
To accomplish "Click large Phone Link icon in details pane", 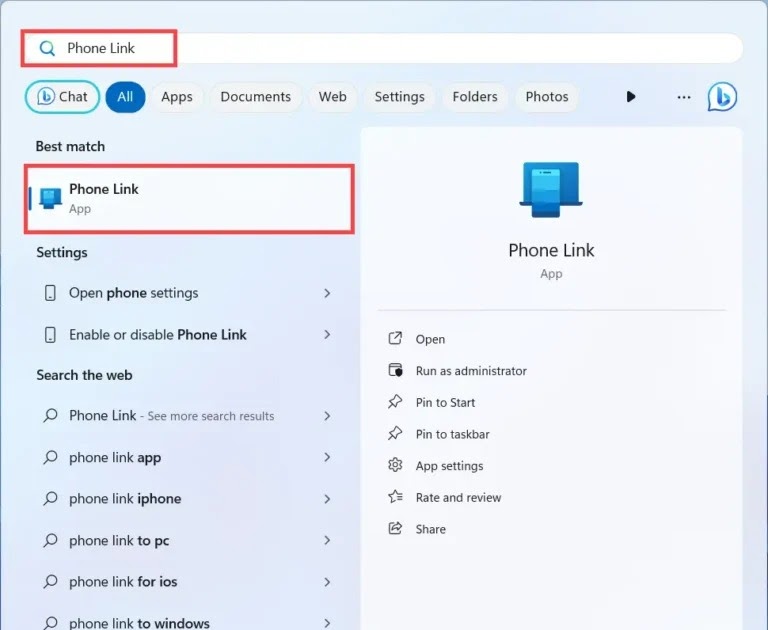I will tap(551, 190).
